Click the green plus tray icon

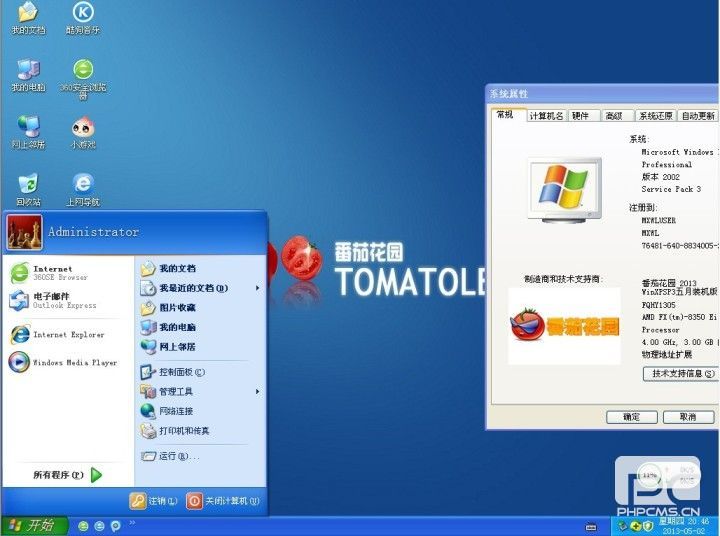pos(635,526)
